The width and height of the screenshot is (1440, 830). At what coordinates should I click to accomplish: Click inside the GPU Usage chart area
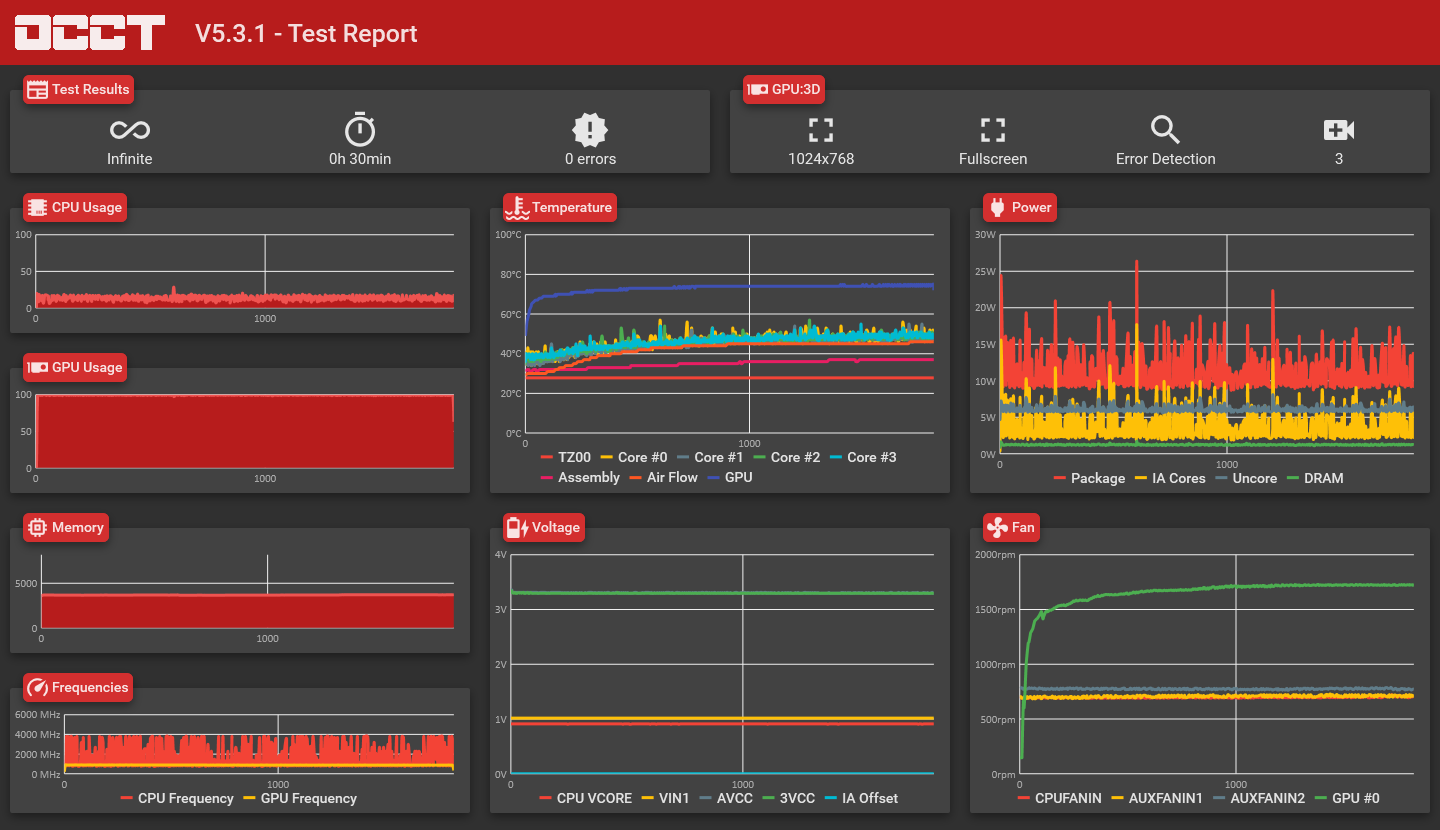pyautogui.click(x=244, y=431)
